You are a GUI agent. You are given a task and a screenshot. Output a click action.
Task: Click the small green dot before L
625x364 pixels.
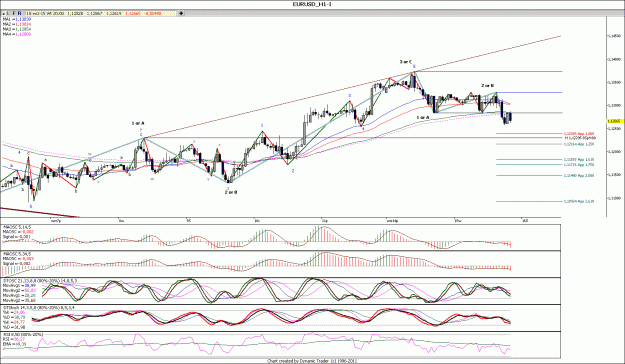(4, 14)
